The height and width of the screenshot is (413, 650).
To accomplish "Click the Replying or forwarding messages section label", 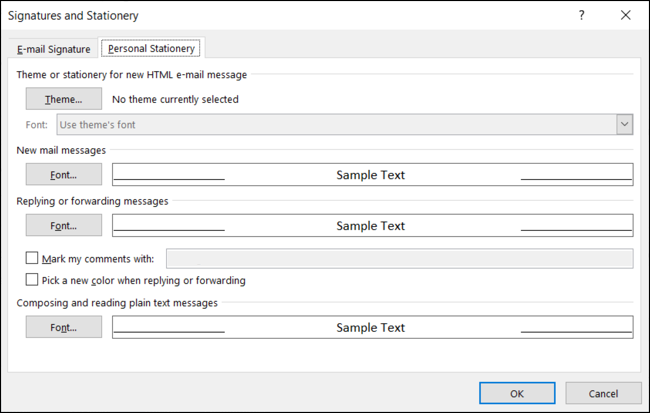I will (92, 201).
